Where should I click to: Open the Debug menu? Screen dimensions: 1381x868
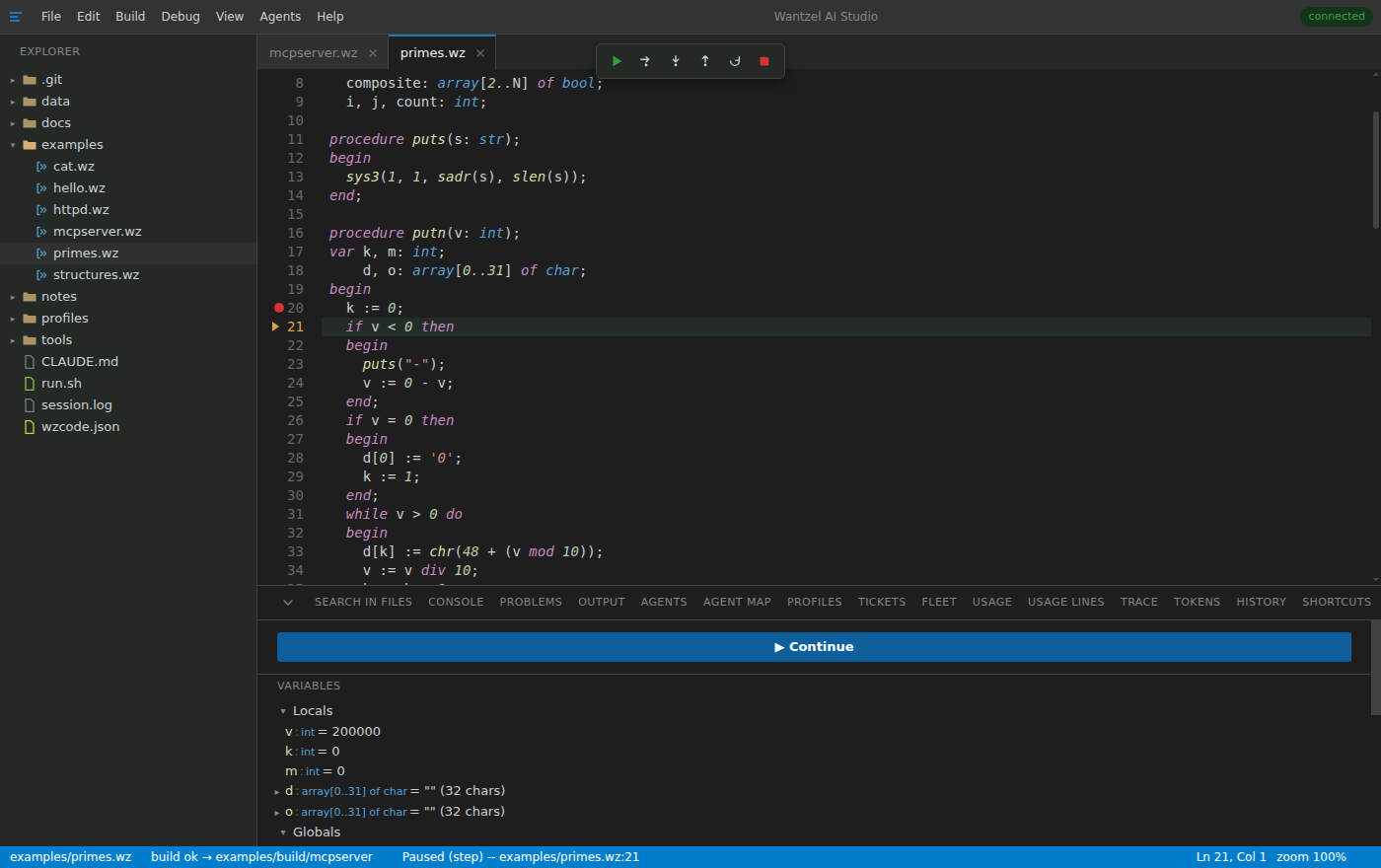pyautogui.click(x=181, y=17)
